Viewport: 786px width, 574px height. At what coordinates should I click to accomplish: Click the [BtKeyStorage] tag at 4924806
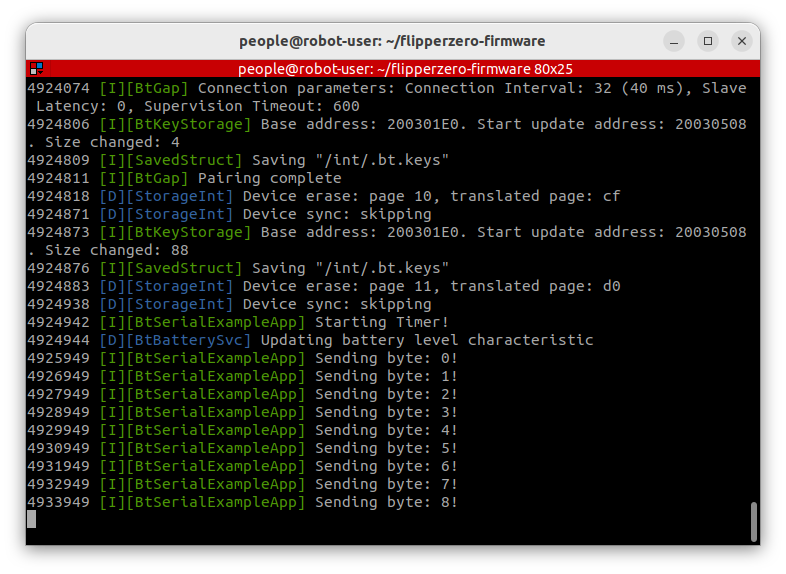tap(188, 124)
